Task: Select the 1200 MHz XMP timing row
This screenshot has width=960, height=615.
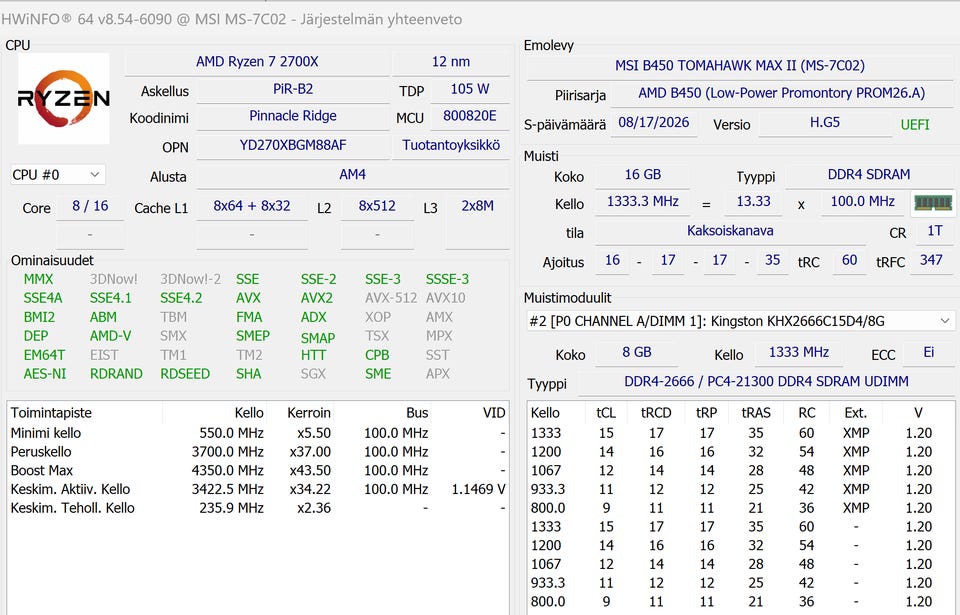Action: pyautogui.click(x=741, y=451)
